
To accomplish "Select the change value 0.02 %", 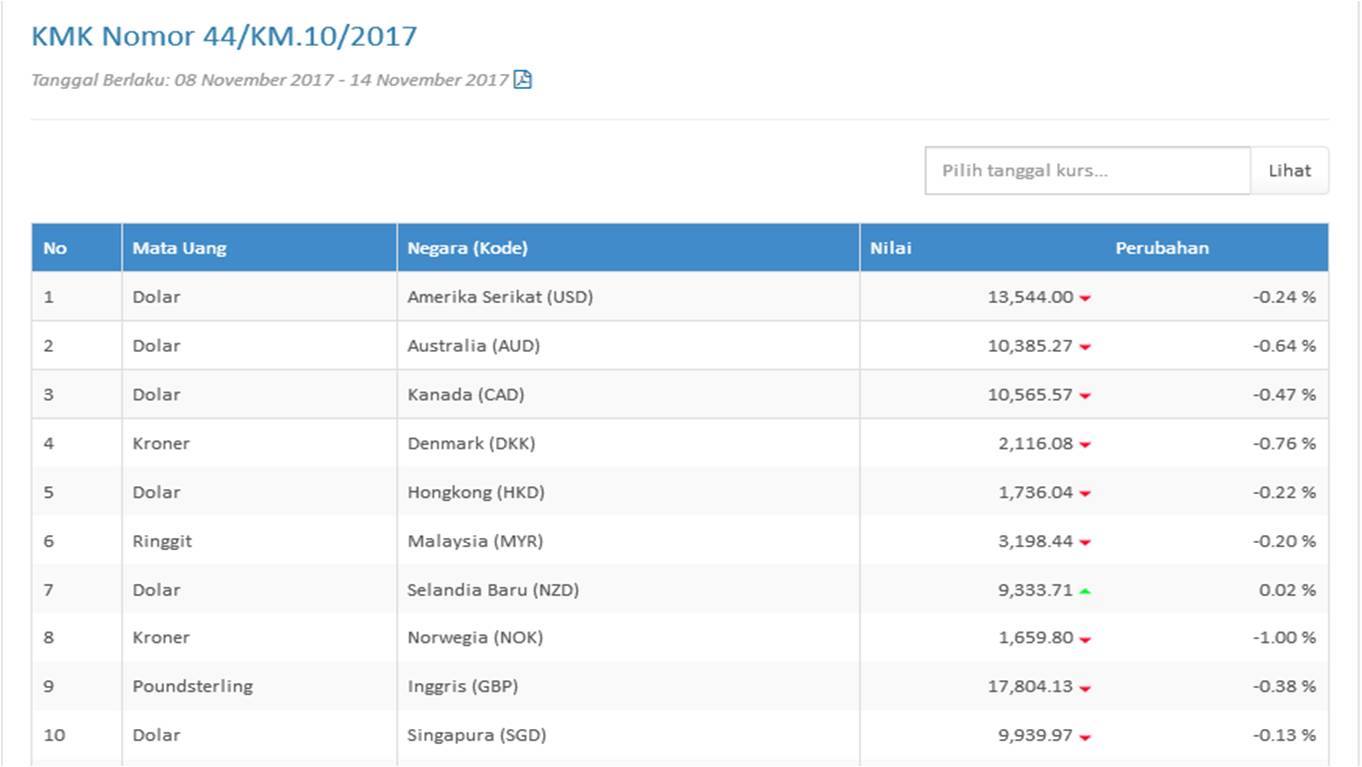I will coord(1287,590).
